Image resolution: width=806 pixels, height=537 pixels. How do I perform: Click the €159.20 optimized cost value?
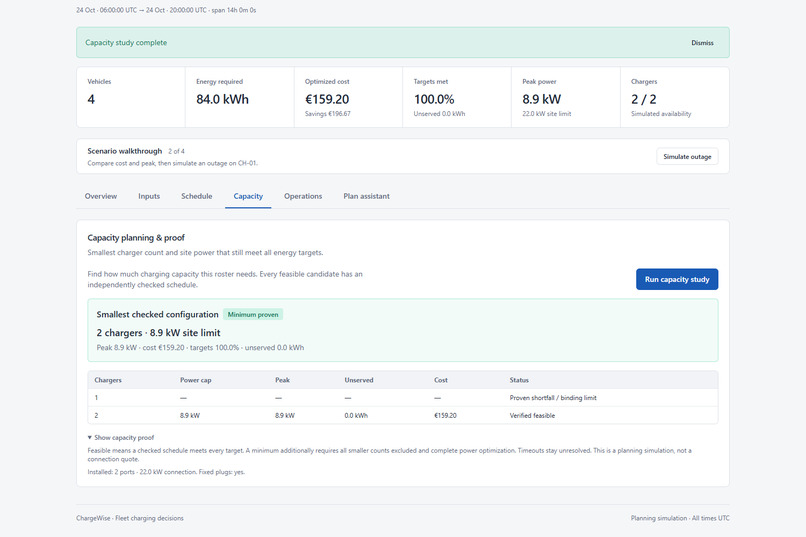327,99
